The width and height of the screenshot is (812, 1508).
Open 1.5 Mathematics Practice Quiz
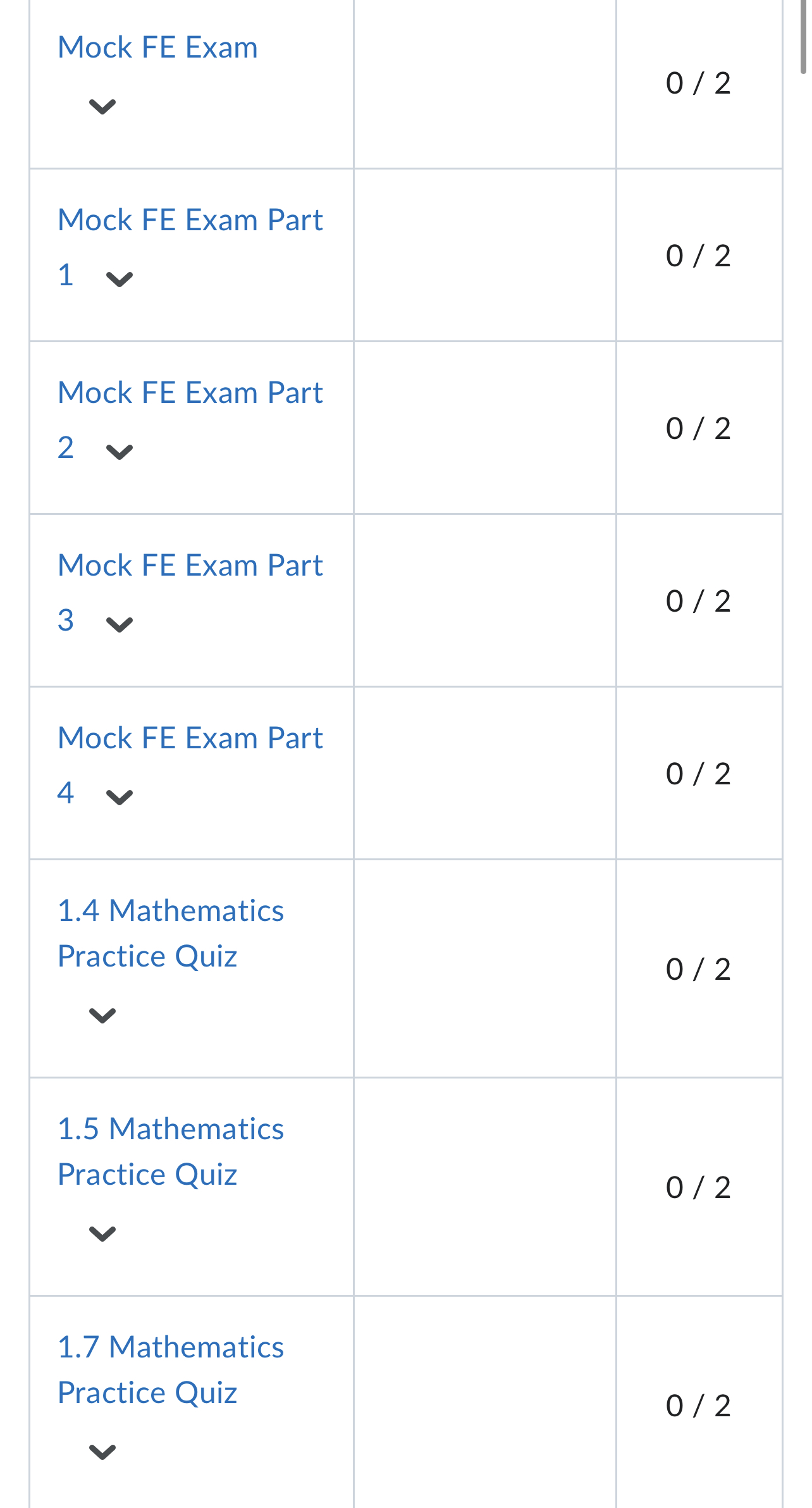point(171,1152)
